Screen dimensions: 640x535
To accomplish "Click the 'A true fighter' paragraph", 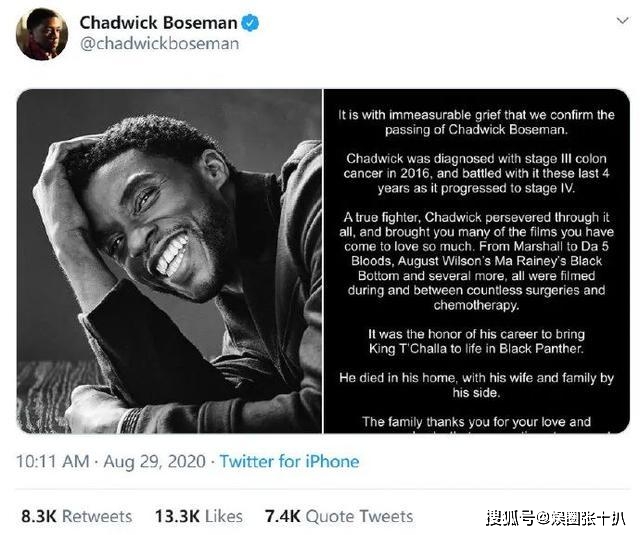I will pyautogui.click(x=476, y=261).
